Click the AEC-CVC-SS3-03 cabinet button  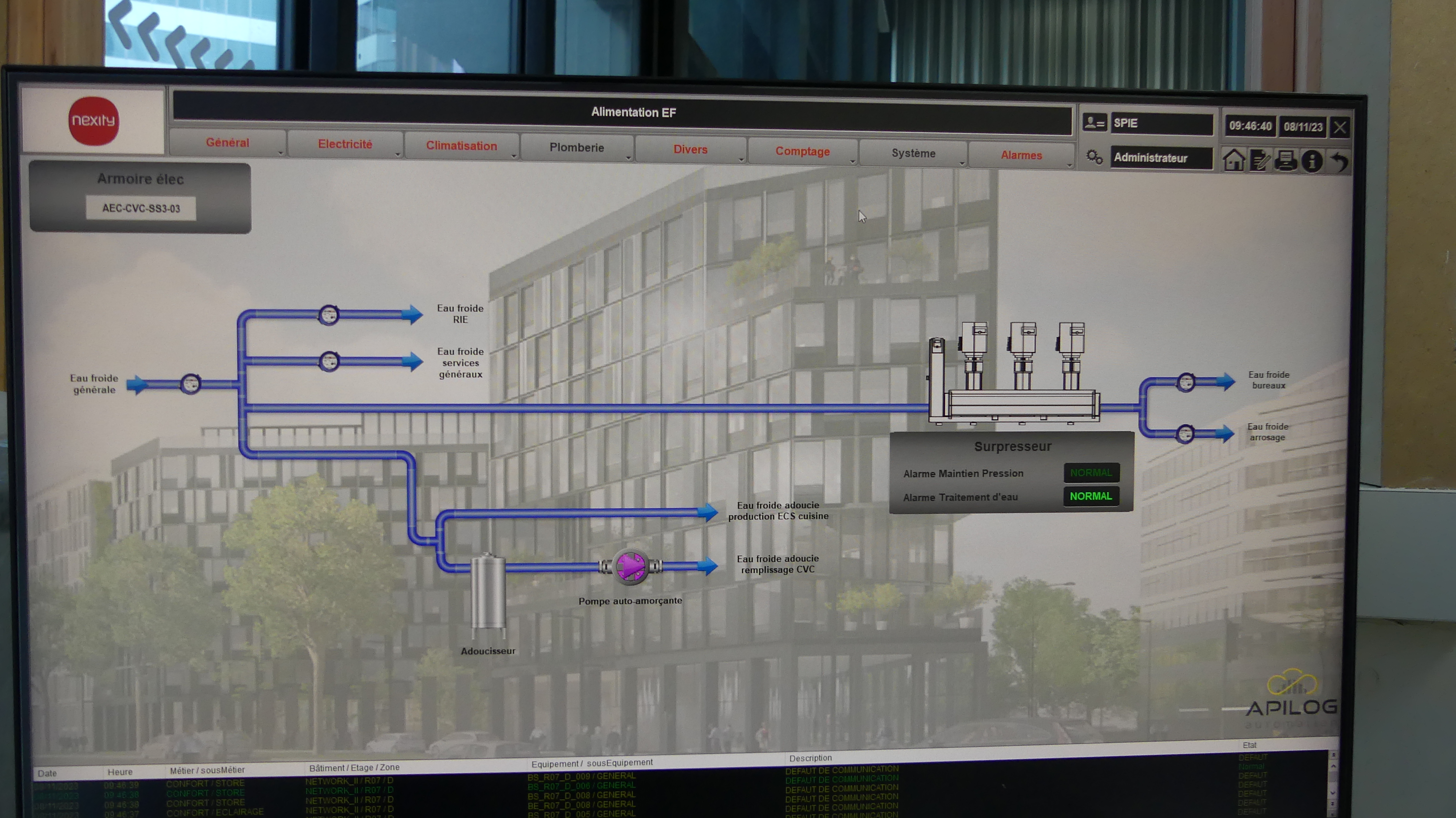tap(141, 209)
